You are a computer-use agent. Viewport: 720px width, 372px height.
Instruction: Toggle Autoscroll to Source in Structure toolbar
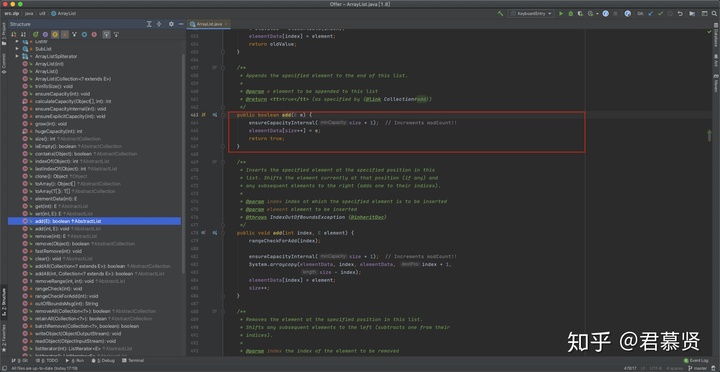(x=106, y=34)
